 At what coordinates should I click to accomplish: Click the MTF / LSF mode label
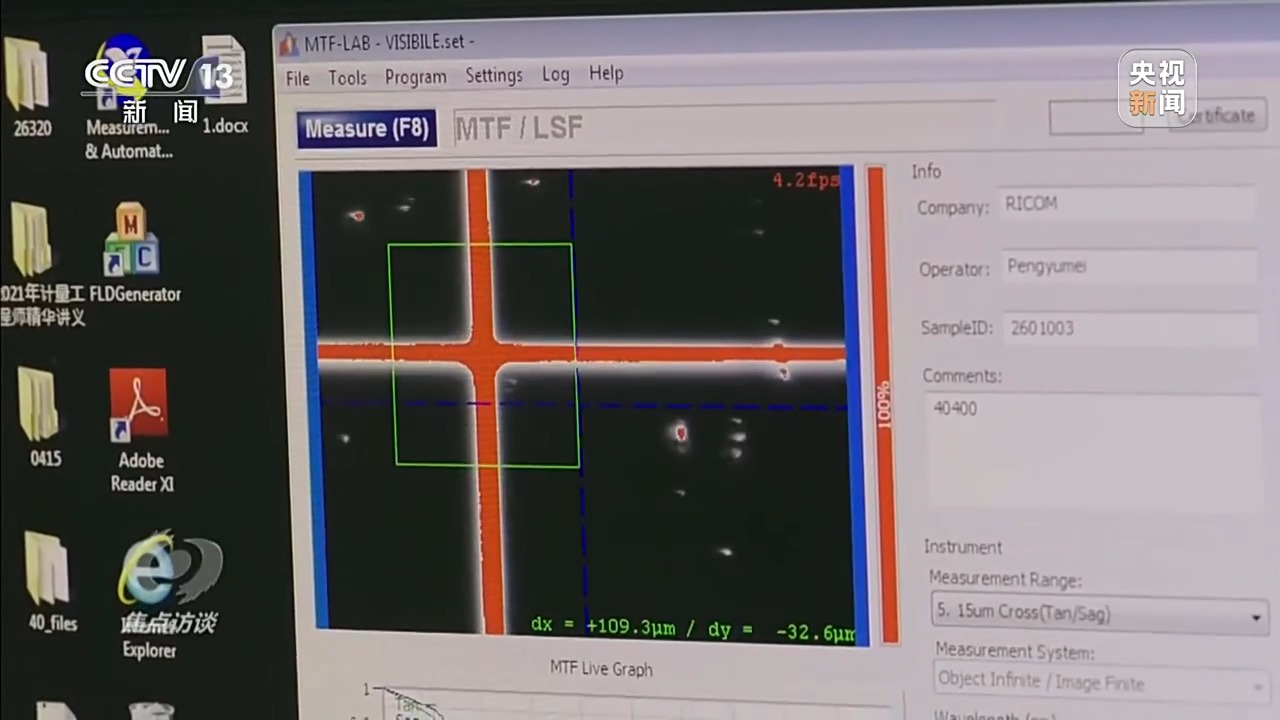coord(519,128)
